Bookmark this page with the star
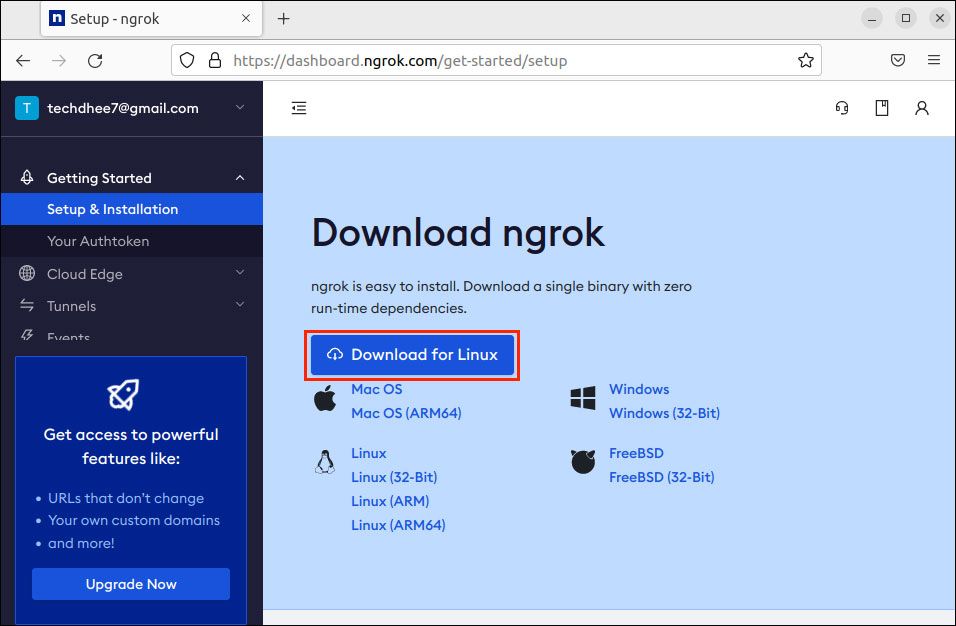 [805, 60]
